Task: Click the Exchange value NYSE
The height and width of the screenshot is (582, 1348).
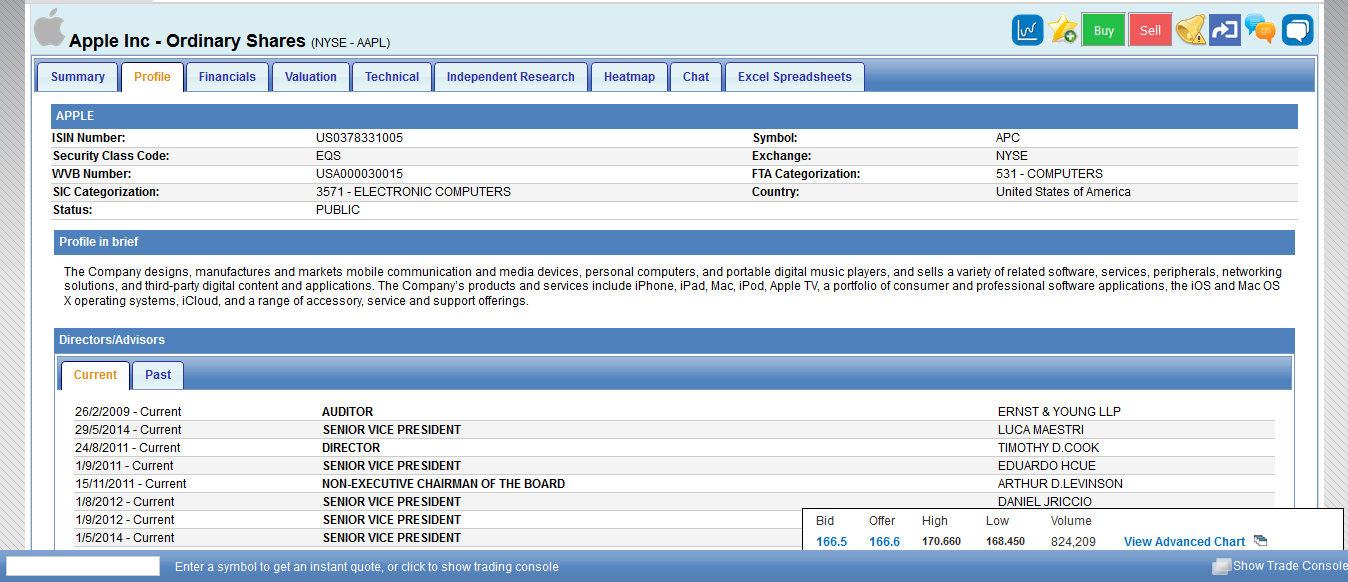Action: click(x=1013, y=156)
